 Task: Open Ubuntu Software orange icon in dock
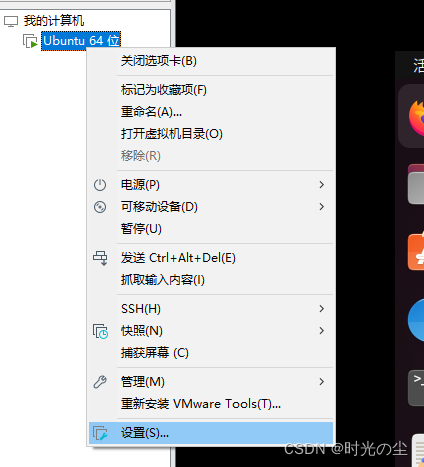pos(416,251)
